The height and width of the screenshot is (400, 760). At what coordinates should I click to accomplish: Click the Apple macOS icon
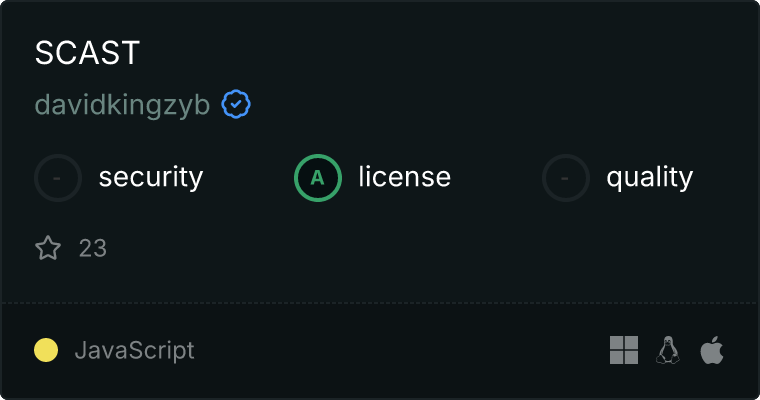pyautogui.click(x=712, y=350)
